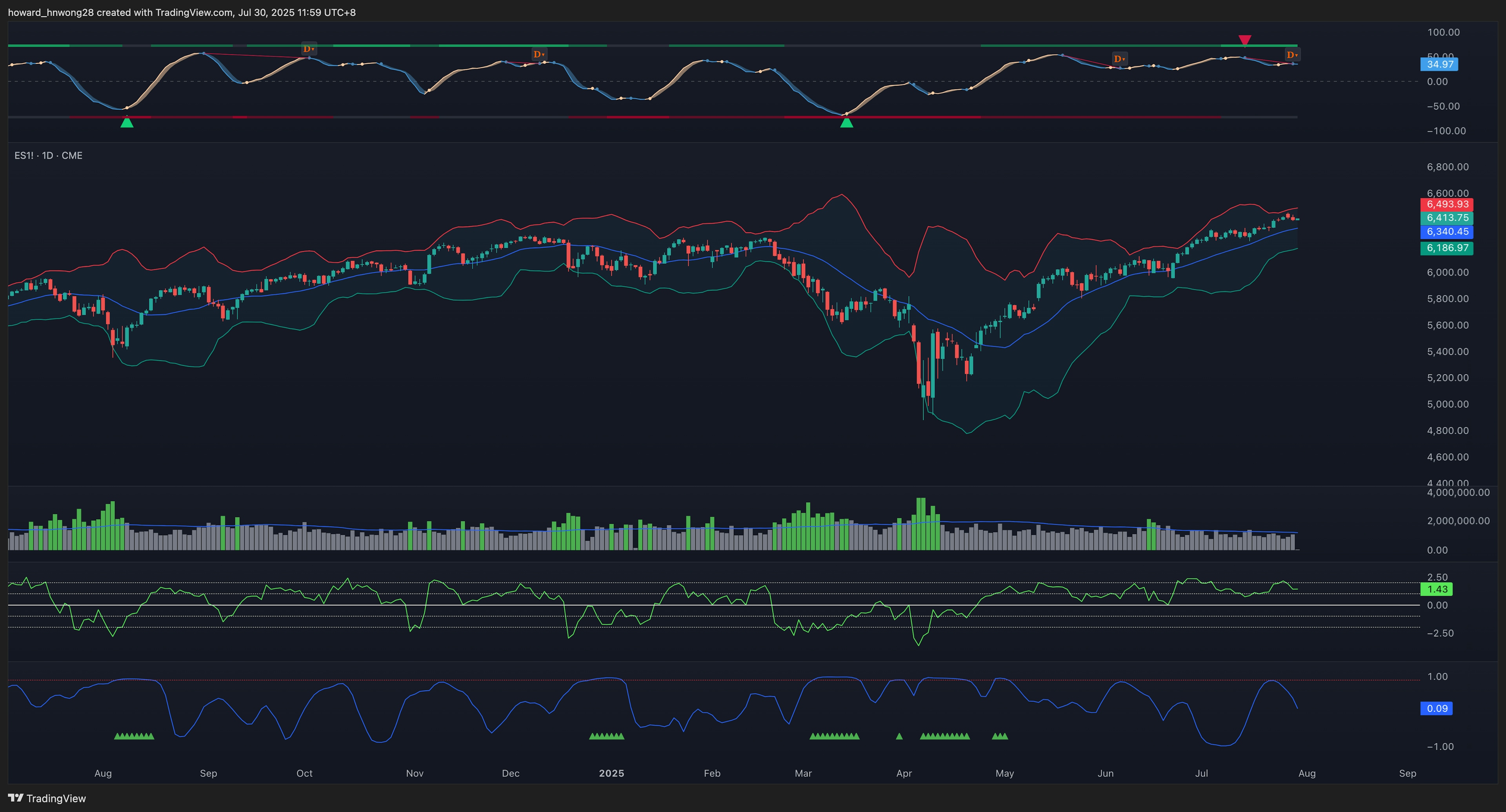Click the red down-triangle sell signal in oscillator
1506x812 pixels.
(1245, 40)
